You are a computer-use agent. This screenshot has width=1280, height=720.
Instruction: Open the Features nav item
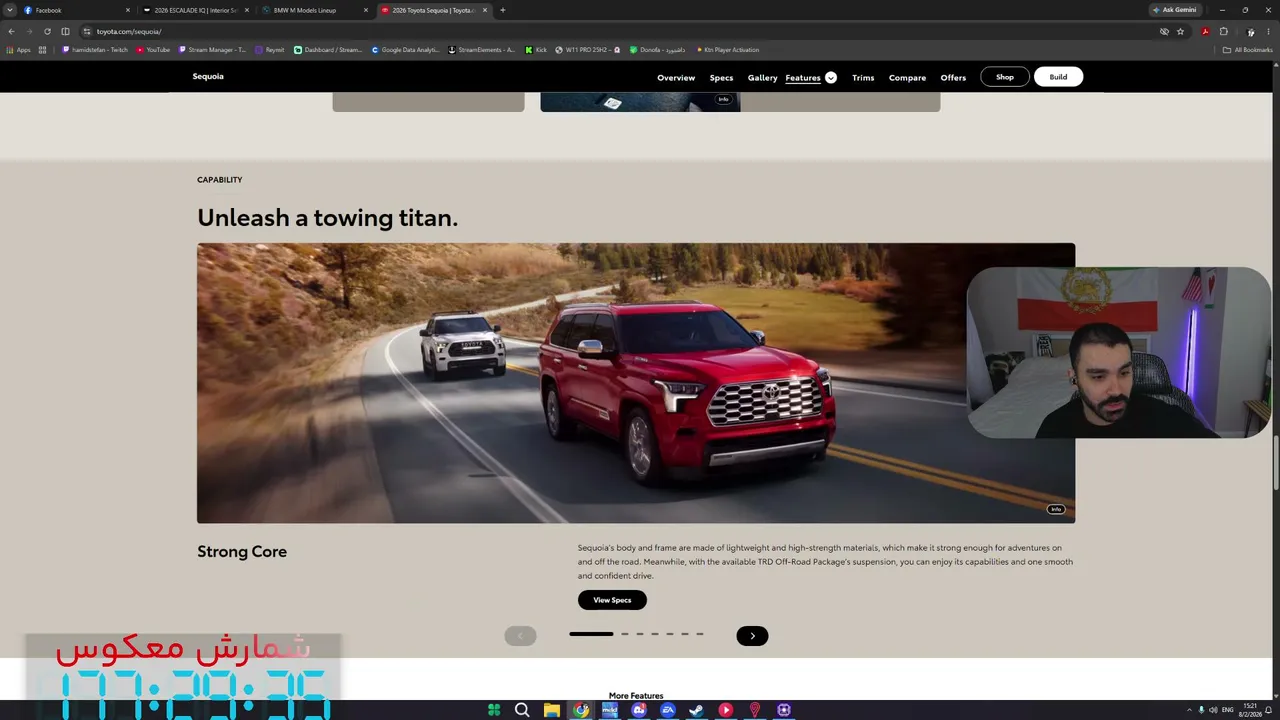pyautogui.click(x=802, y=77)
